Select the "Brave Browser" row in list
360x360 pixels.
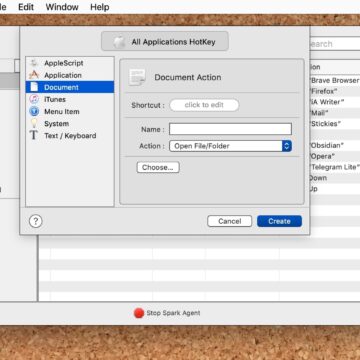pos(335,80)
